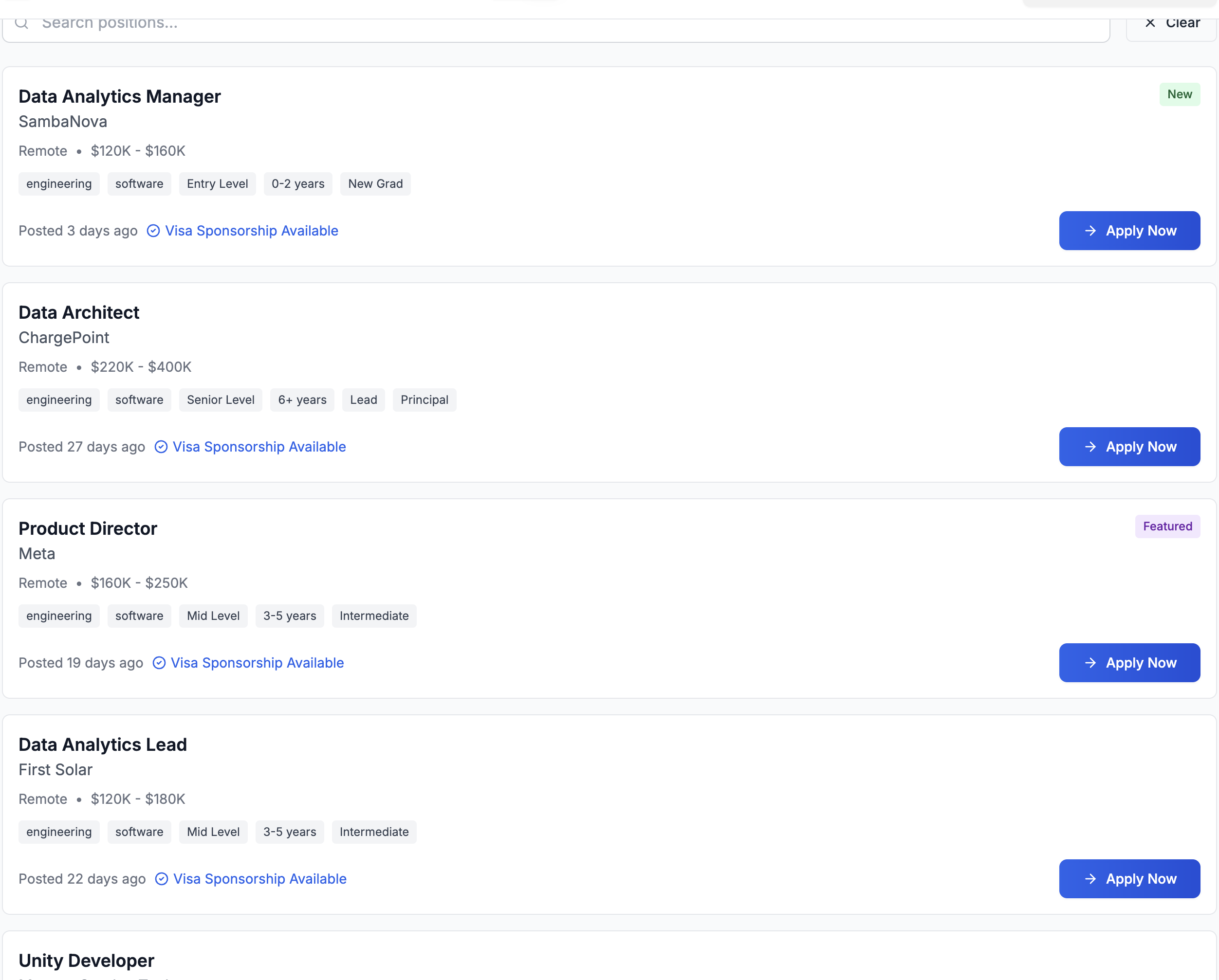The image size is (1219, 980).
Task: Select the Entry Level tag
Action: click(x=217, y=183)
